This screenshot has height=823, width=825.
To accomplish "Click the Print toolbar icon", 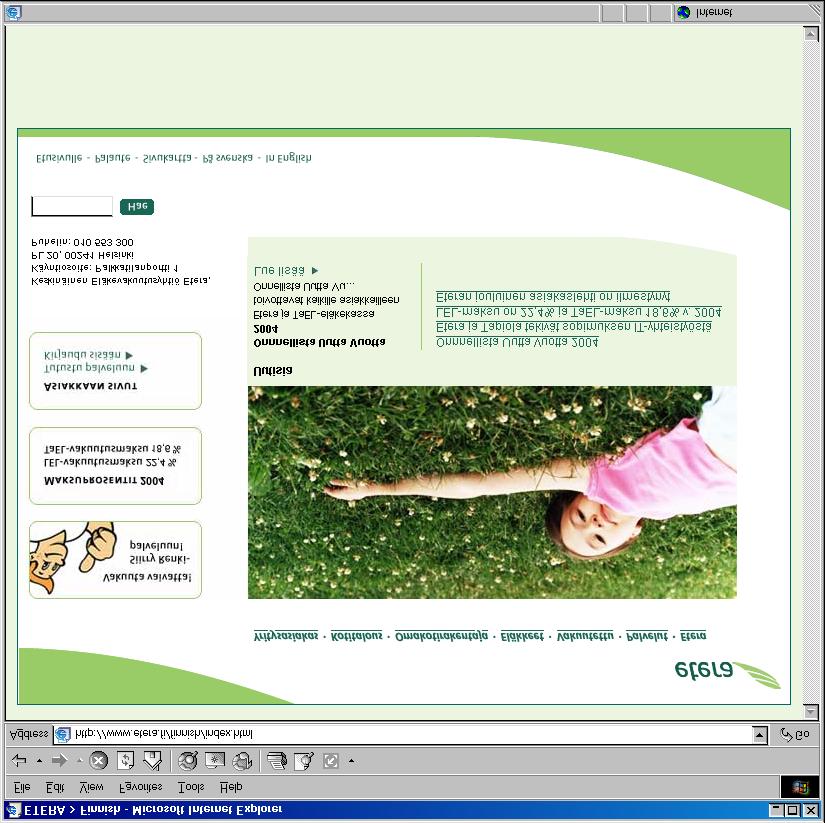I will point(277,760).
